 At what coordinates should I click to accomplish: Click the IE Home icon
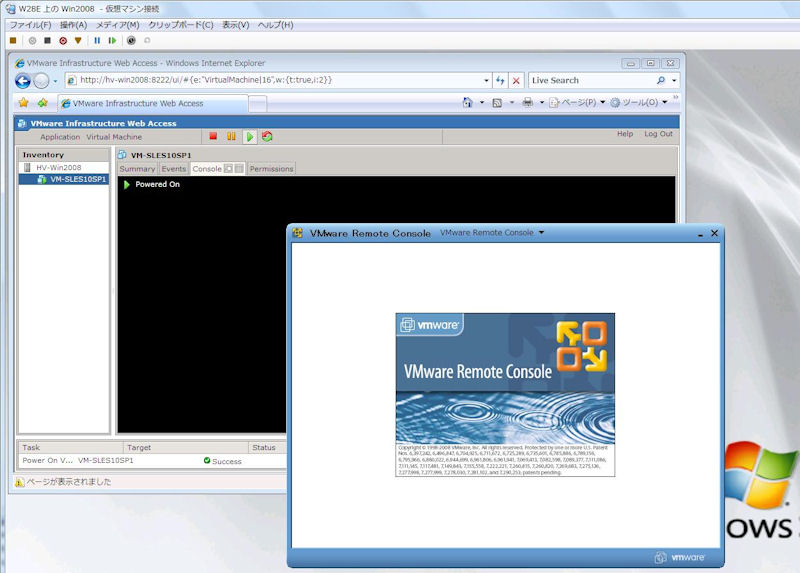[467, 103]
